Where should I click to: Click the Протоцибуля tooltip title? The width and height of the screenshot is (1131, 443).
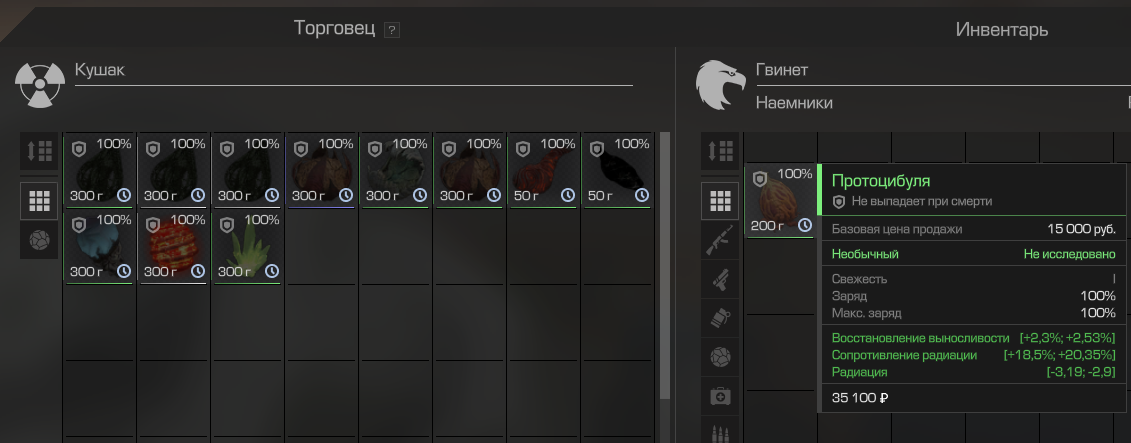tap(881, 181)
